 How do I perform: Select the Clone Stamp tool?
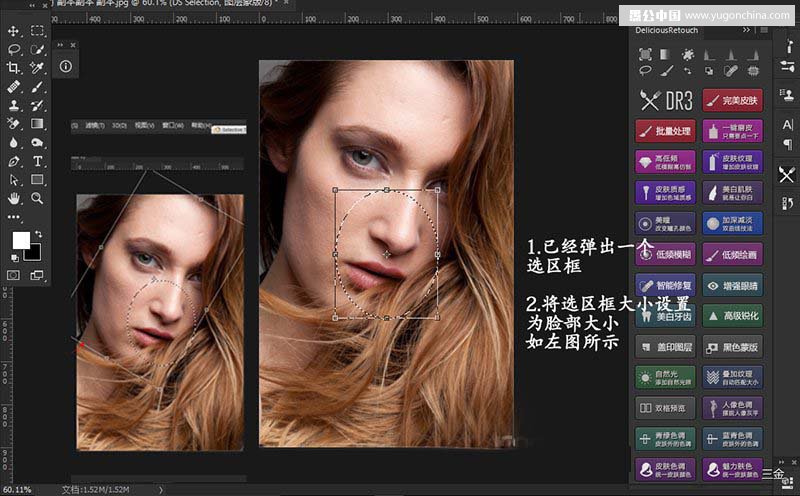click(x=13, y=105)
